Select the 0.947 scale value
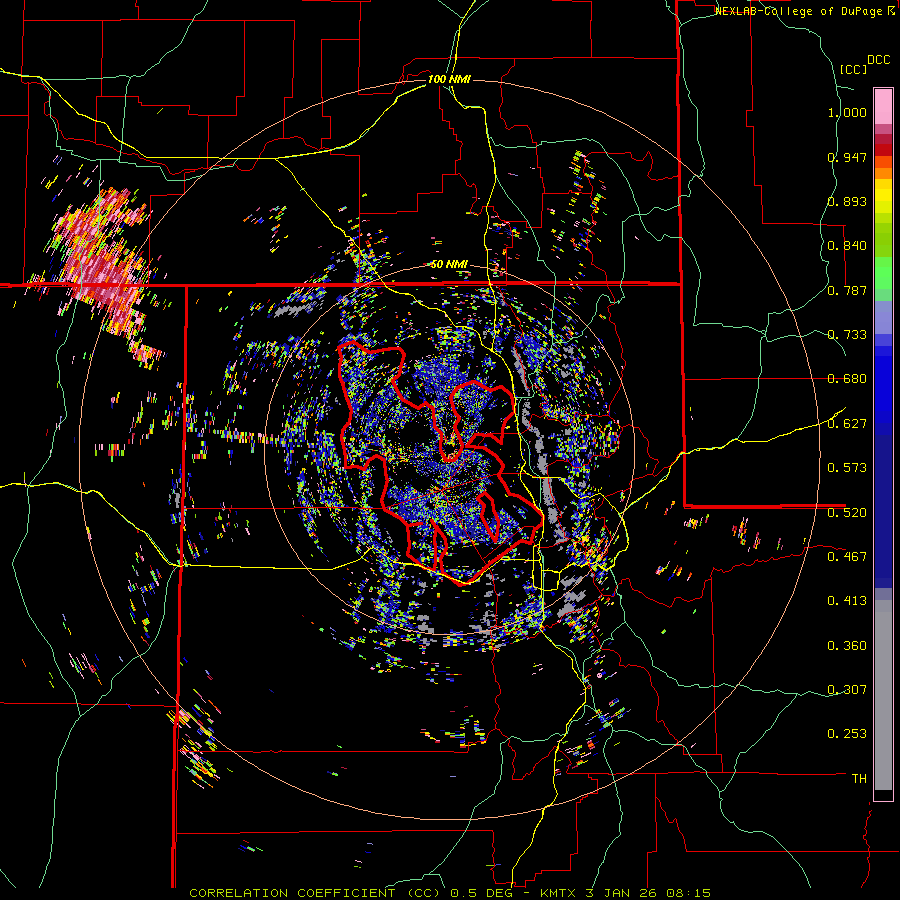The height and width of the screenshot is (900, 900). point(847,157)
